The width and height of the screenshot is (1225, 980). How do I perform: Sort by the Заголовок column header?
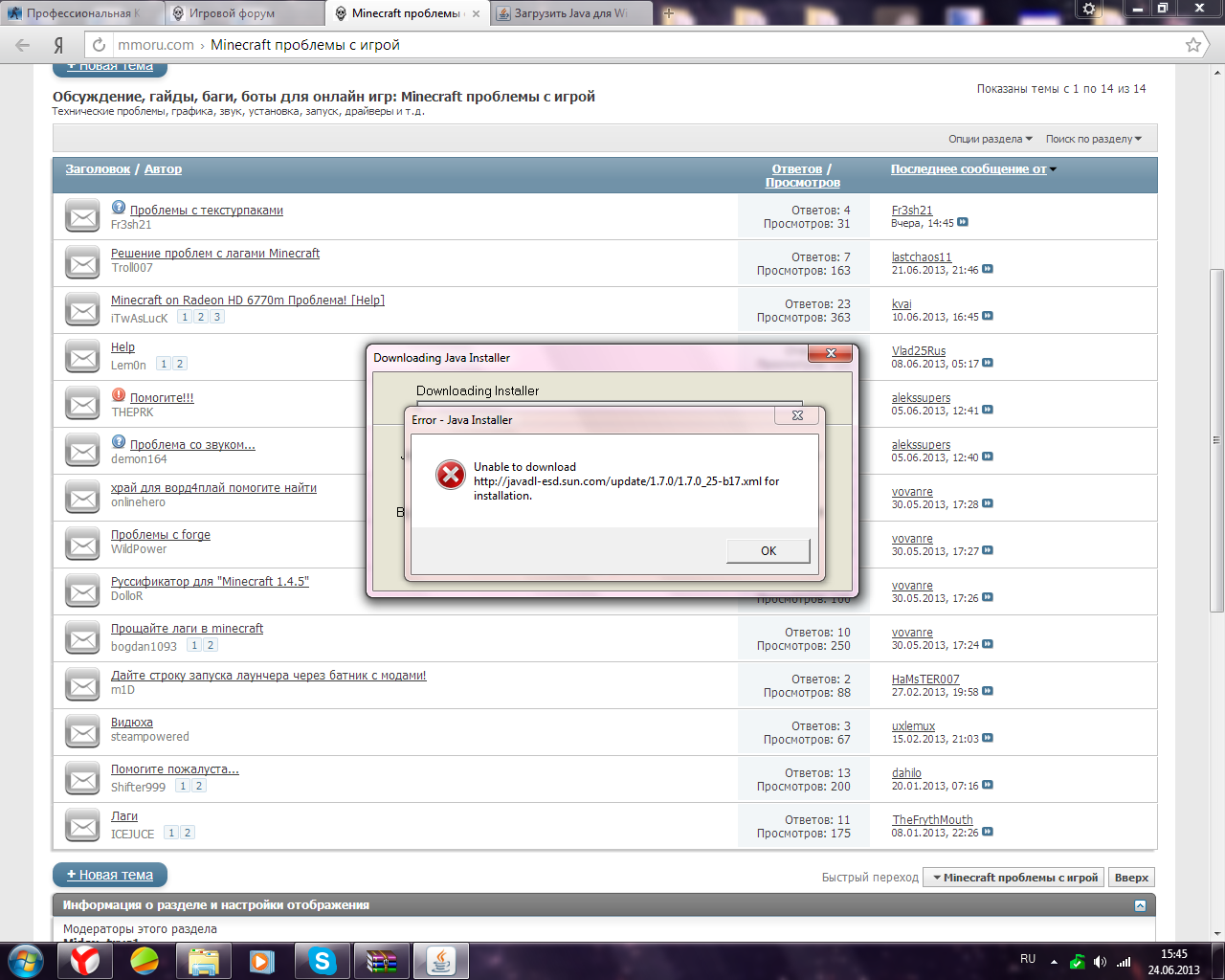98,169
